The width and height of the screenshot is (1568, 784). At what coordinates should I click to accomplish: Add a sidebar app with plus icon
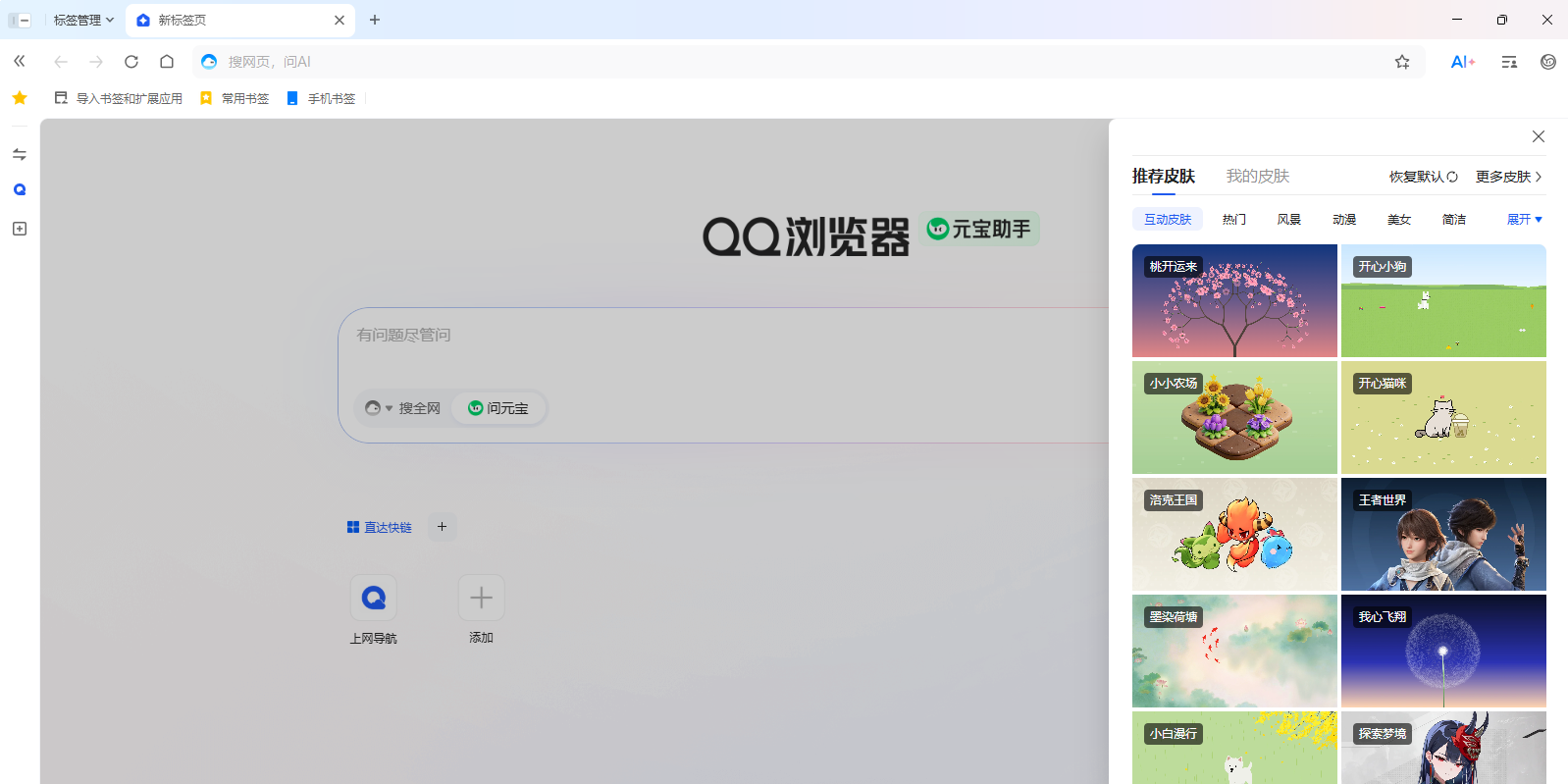(x=20, y=229)
